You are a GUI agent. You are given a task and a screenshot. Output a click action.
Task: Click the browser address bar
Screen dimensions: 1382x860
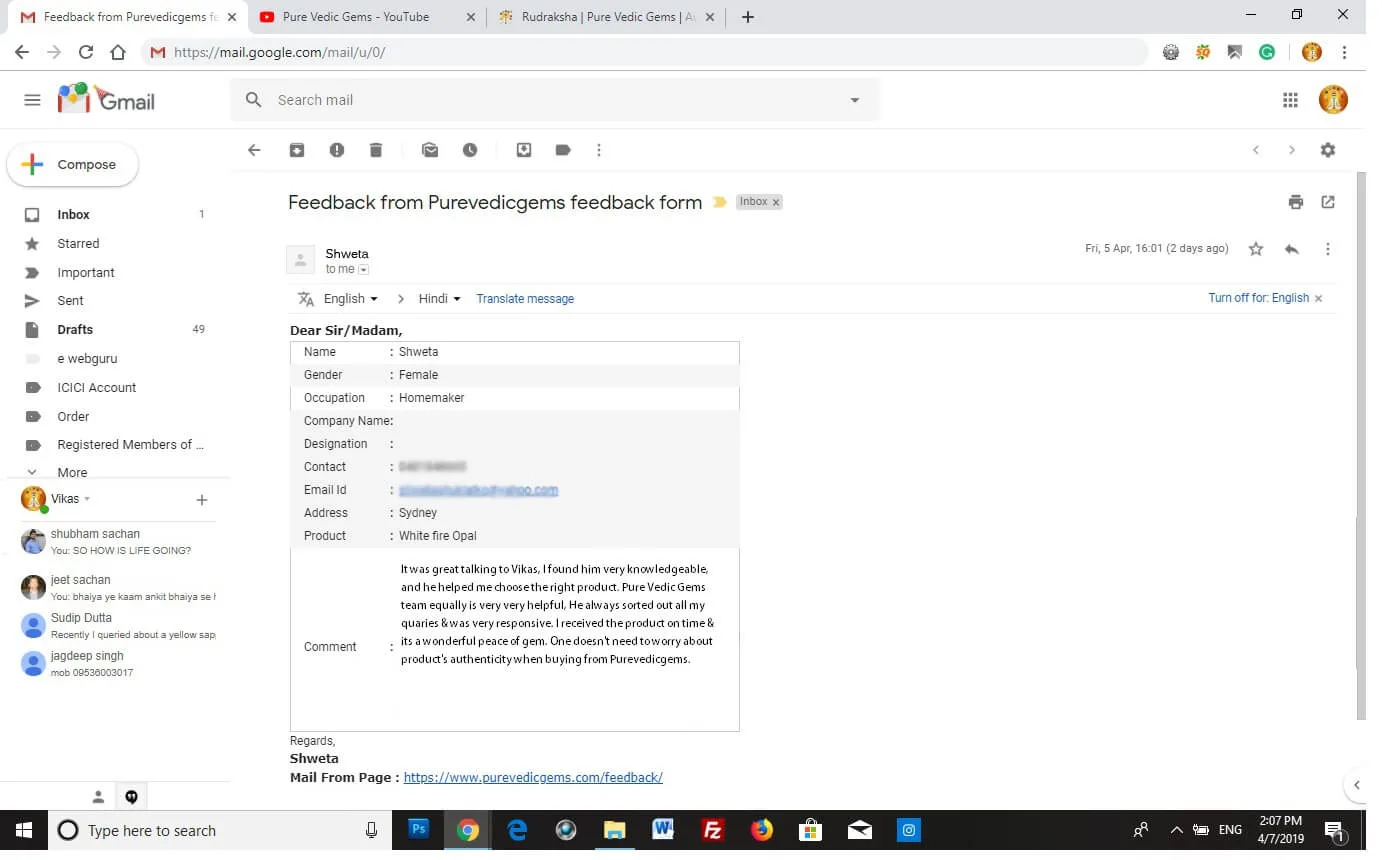click(x=645, y=52)
